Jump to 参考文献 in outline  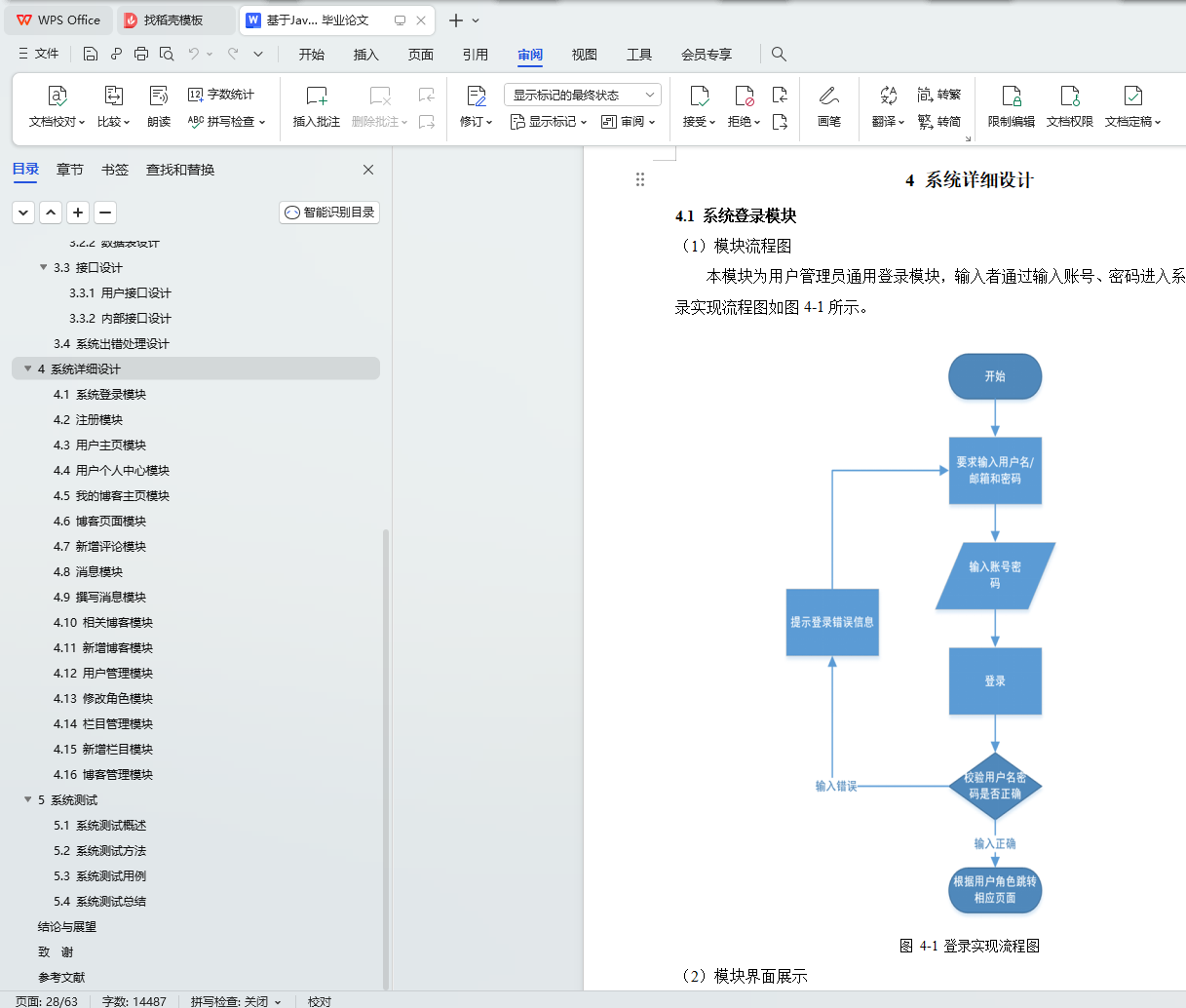point(61,977)
